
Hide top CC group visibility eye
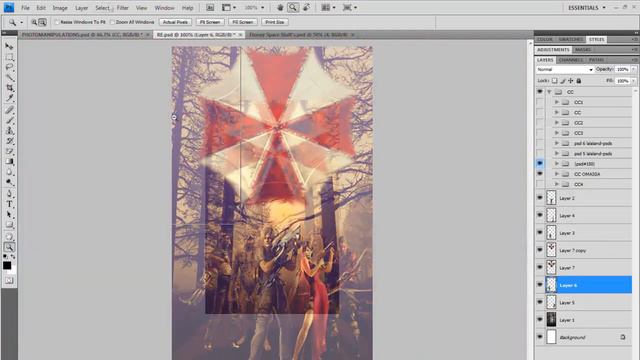(540, 92)
